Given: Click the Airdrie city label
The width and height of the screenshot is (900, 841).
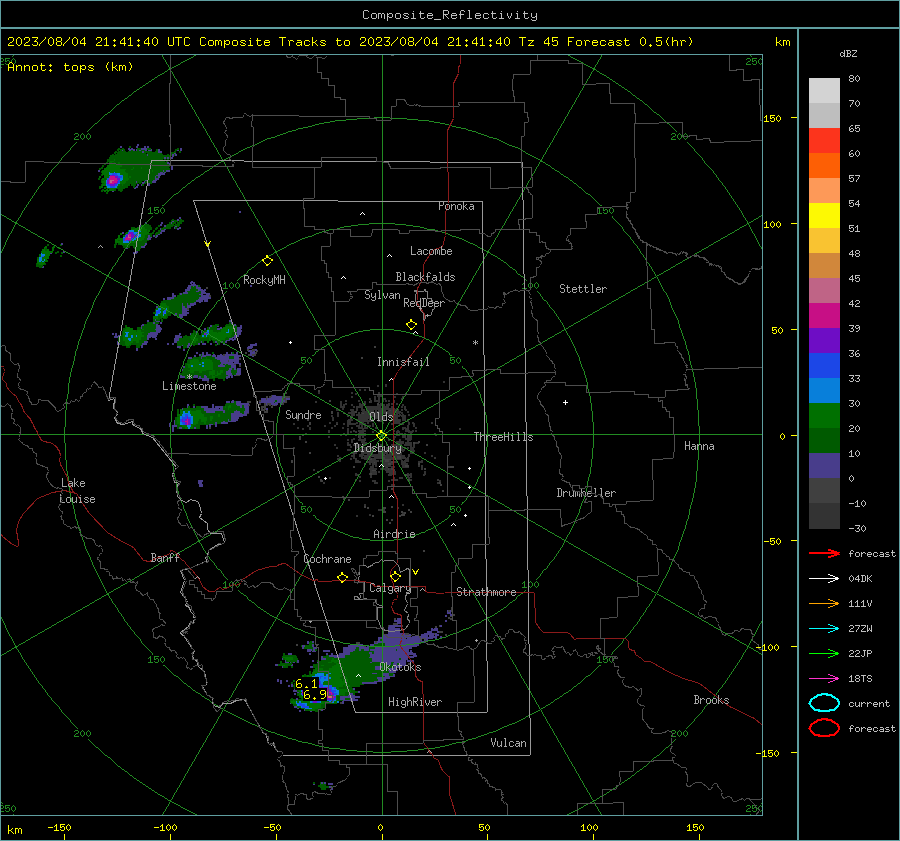Looking at the screenshot, I should tap(394, 534).
